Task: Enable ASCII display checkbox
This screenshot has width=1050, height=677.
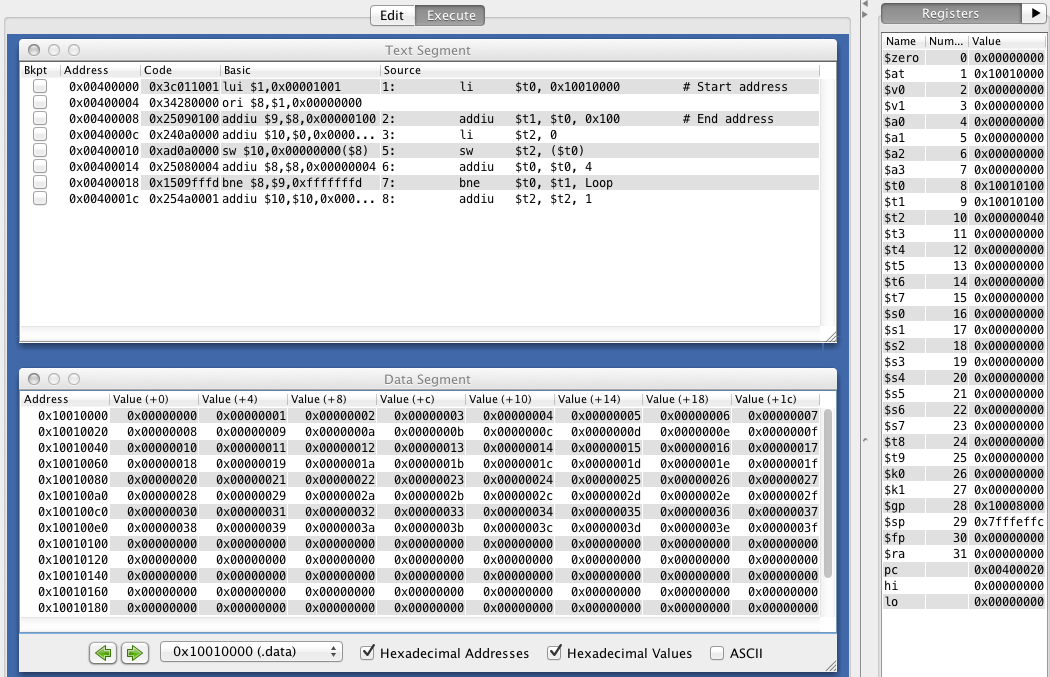Action: pos(717,653)
